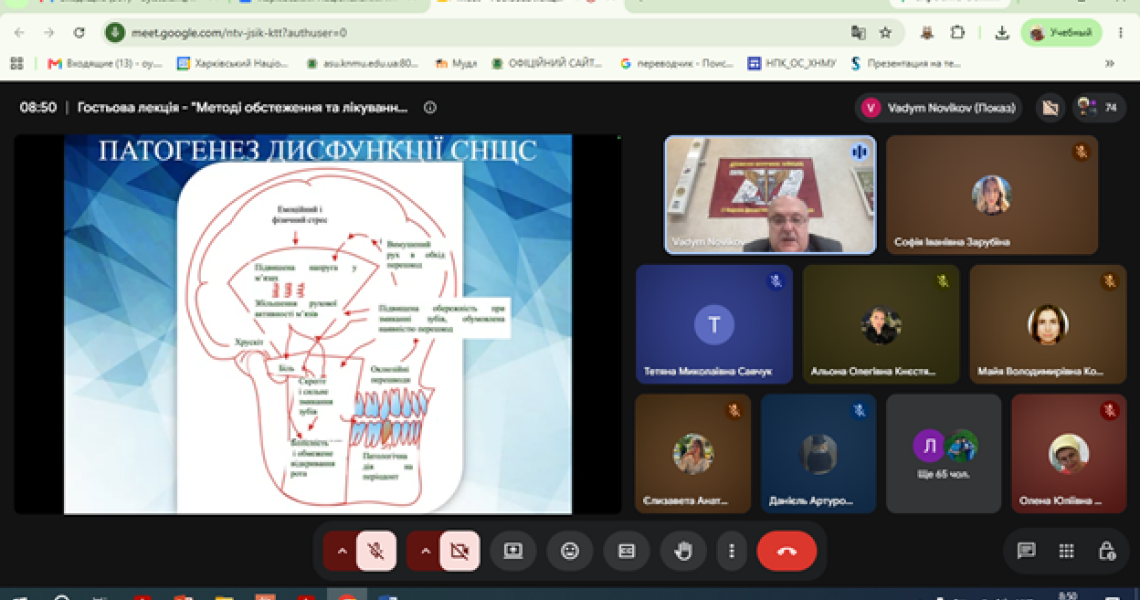Click the present screen button
This screenshot has width=1140, height=600.
[513, 551]
